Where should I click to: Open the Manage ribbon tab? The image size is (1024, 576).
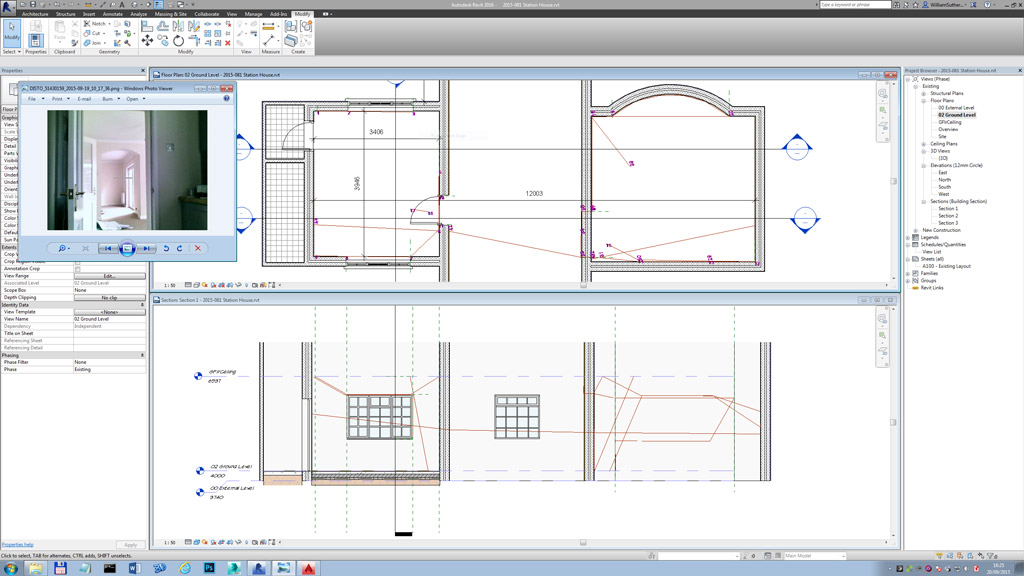(253, 14)
